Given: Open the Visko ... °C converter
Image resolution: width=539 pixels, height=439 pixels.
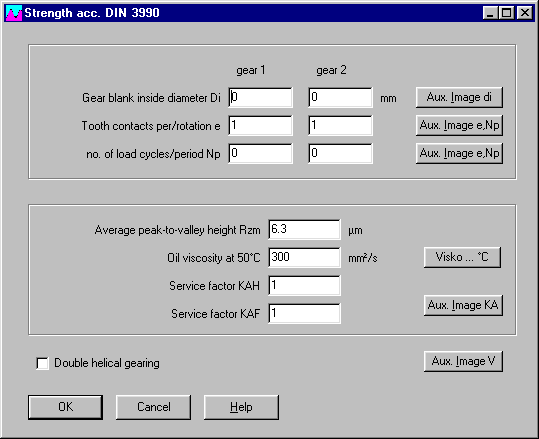Looking at the screenshot, I should pos(462,257).
